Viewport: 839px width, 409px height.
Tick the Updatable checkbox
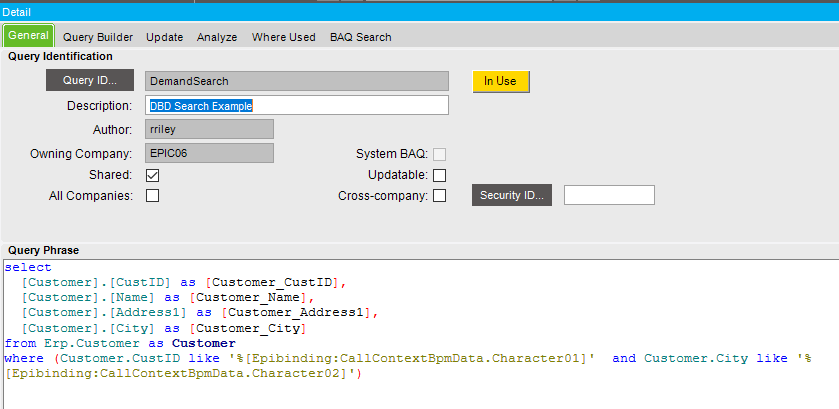(x=439, y=175)
